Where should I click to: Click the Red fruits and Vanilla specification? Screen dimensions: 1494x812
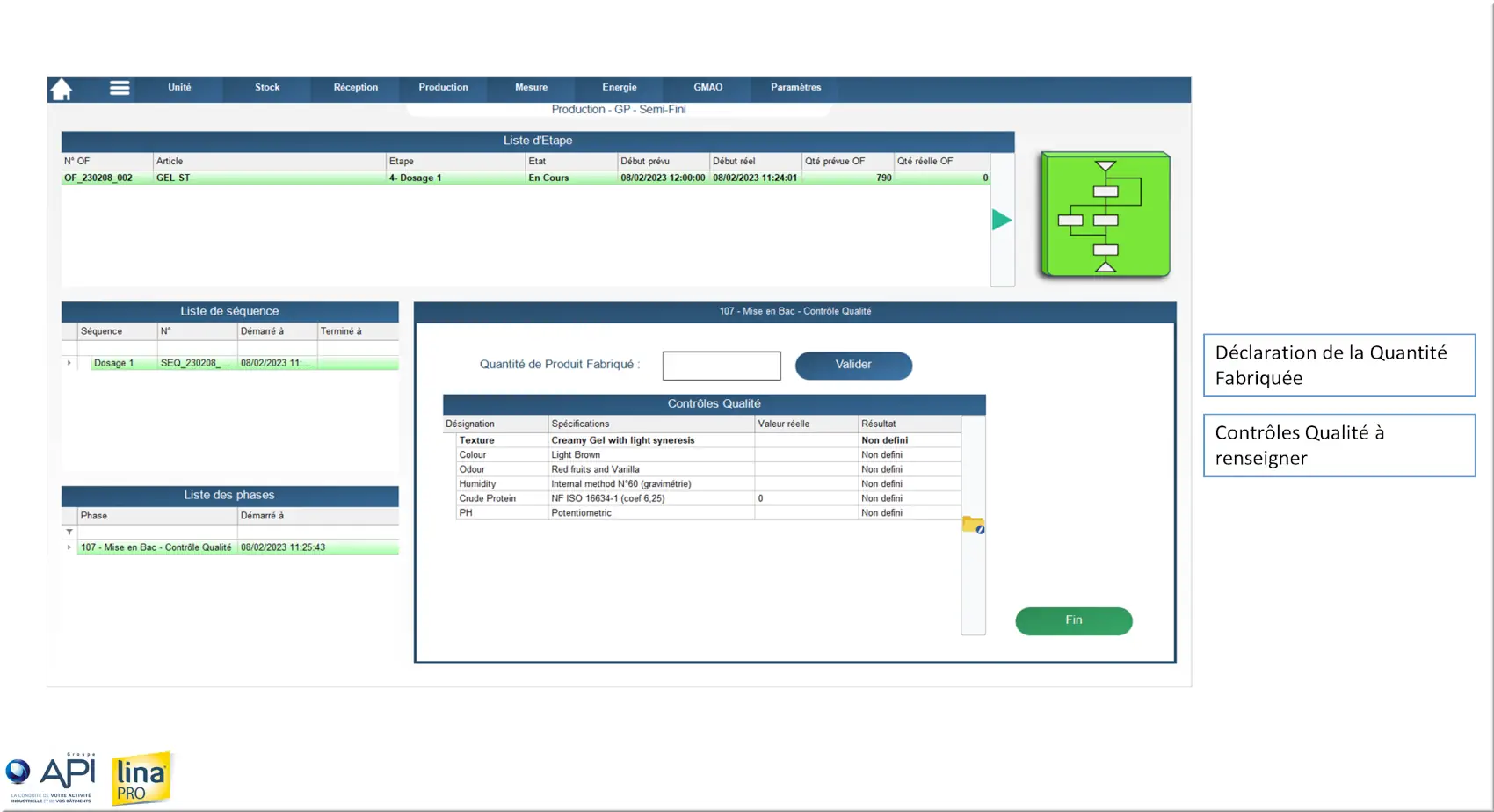(651, 469)
